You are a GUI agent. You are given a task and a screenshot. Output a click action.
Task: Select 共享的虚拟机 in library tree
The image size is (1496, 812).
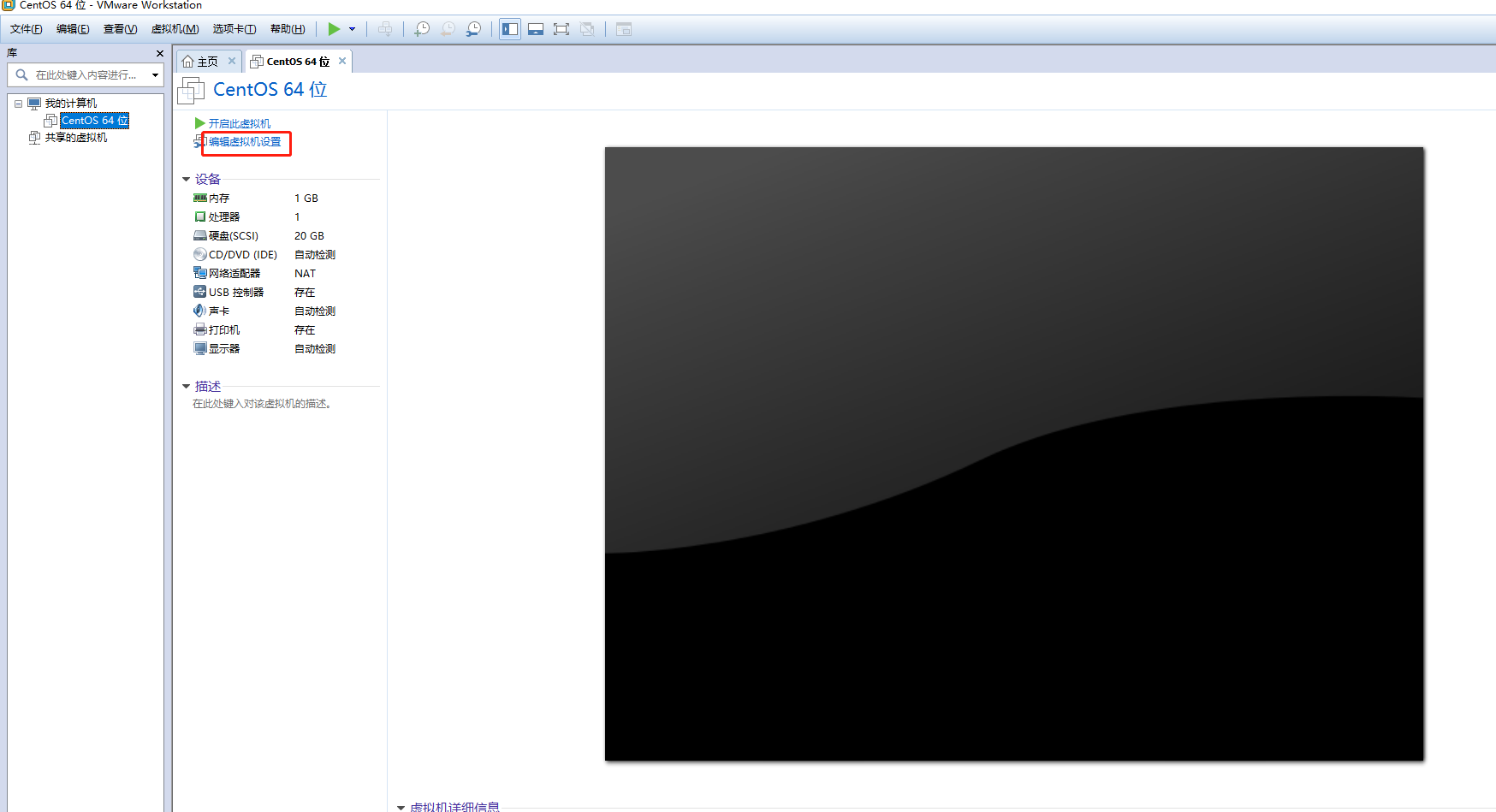point(76,138)
